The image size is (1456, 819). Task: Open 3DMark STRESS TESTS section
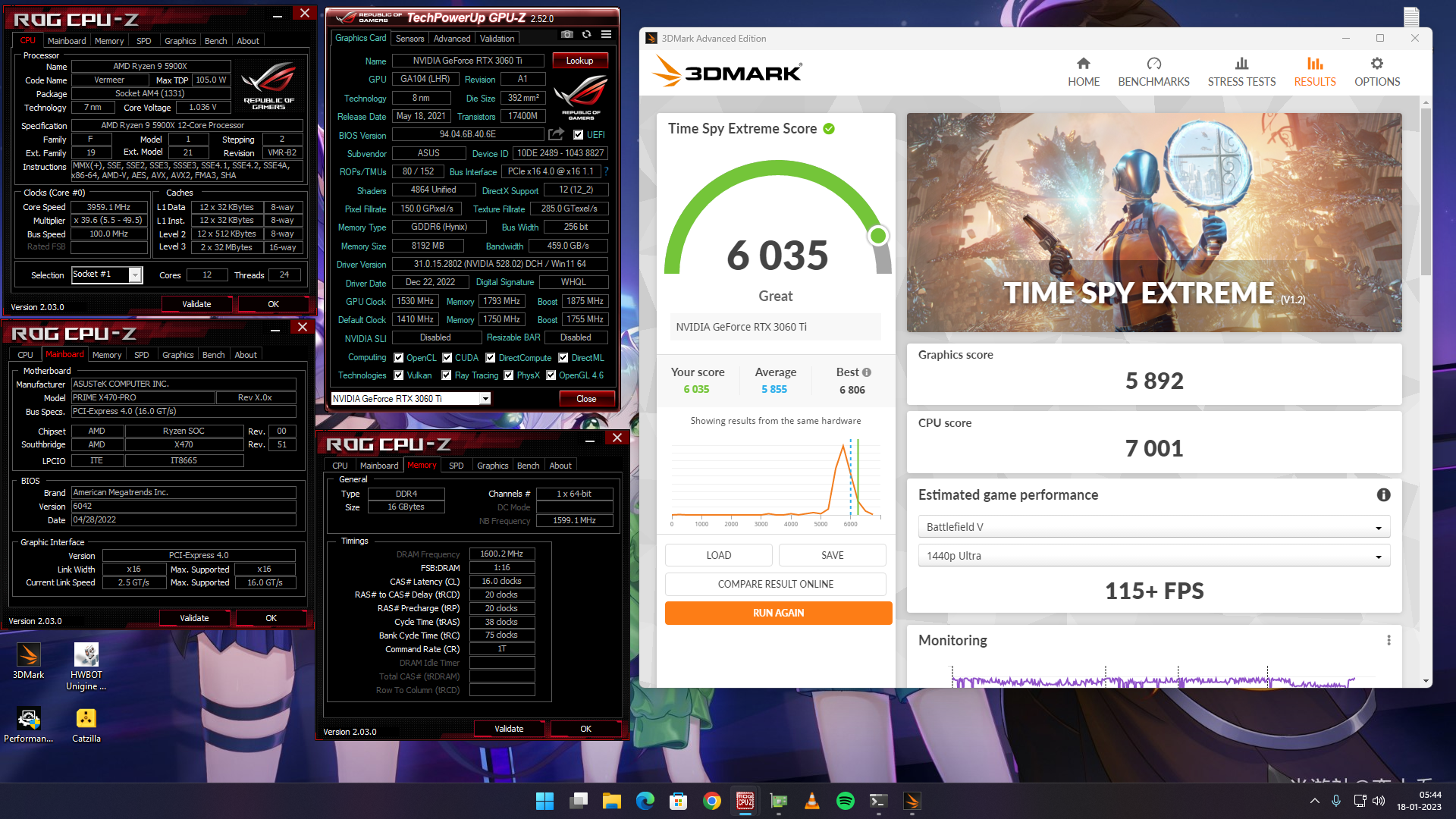click(1241, 72)
